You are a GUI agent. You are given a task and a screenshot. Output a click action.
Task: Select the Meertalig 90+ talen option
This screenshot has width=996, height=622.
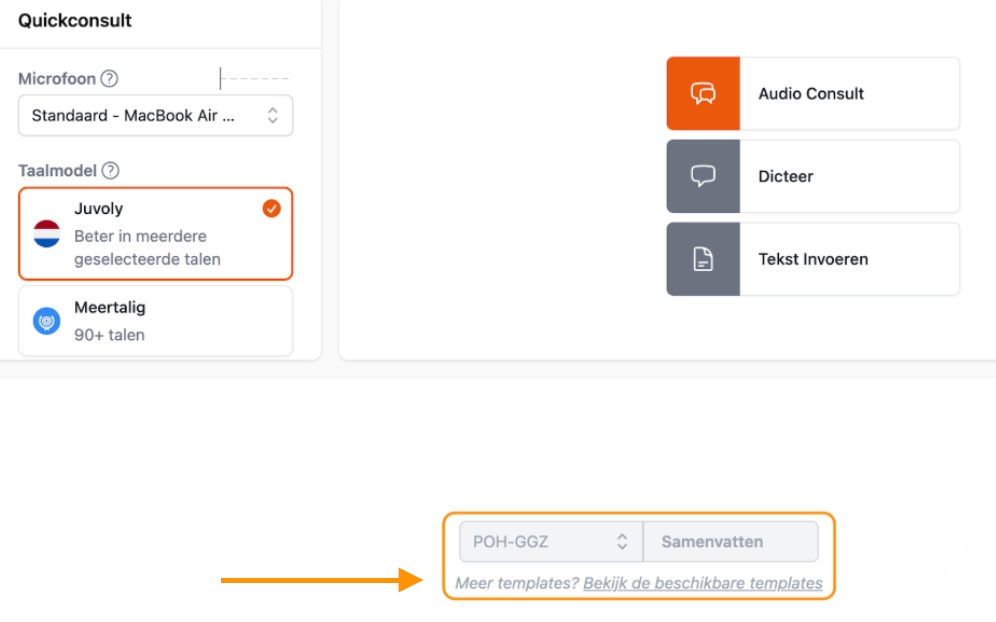point(155,321)
